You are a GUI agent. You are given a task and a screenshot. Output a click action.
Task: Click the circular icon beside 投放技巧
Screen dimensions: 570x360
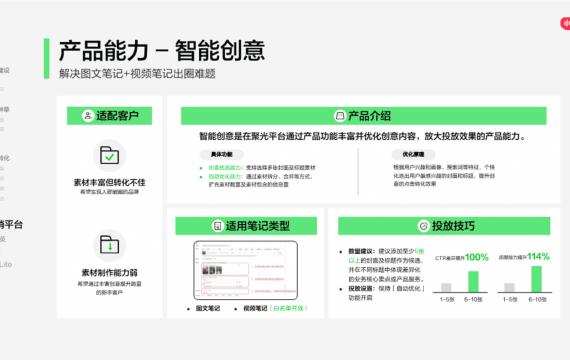[424, 226]
